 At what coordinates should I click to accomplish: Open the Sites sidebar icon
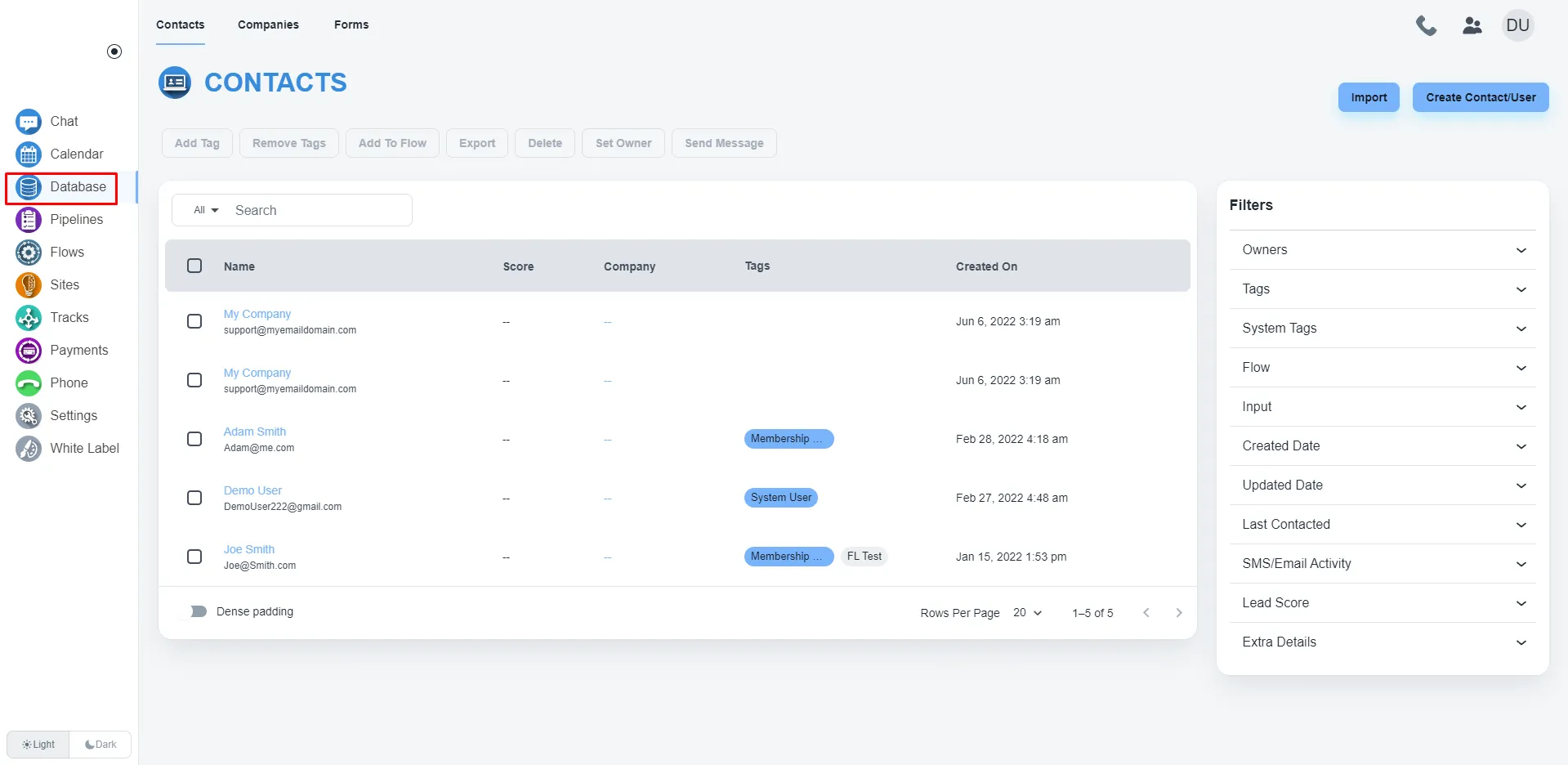coord(29,285)
